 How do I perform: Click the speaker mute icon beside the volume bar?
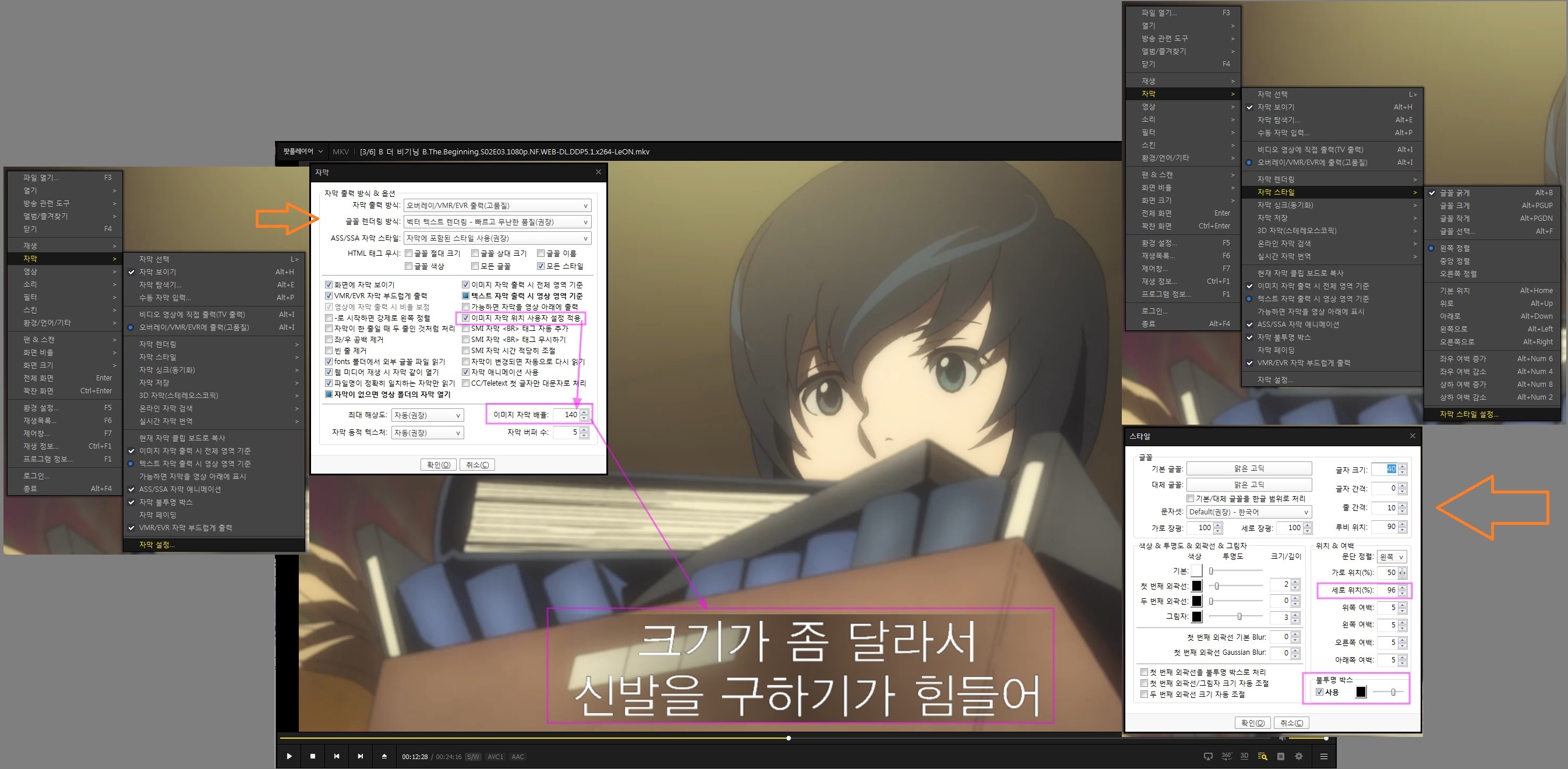click(1282, 738)
